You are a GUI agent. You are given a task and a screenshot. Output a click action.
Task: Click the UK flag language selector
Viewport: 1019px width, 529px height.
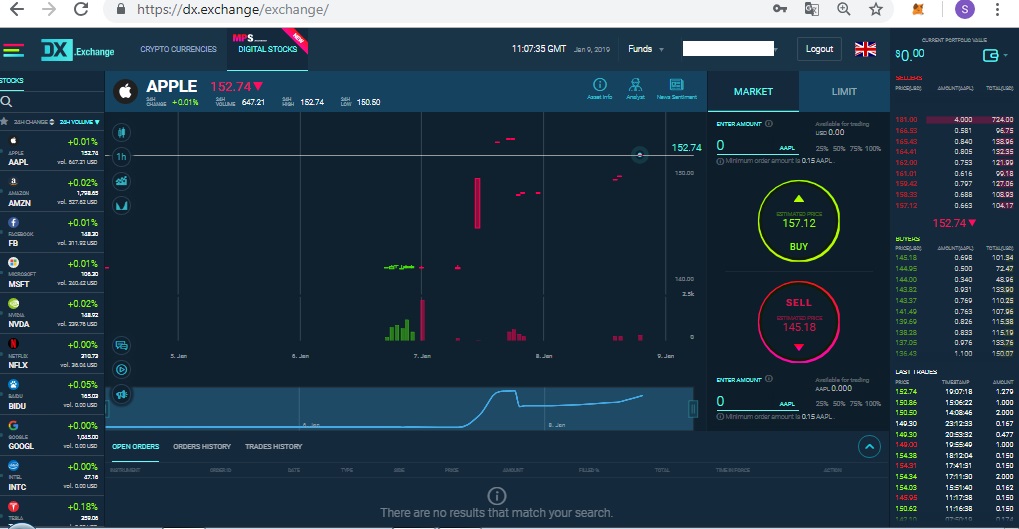tap(865, 49)
